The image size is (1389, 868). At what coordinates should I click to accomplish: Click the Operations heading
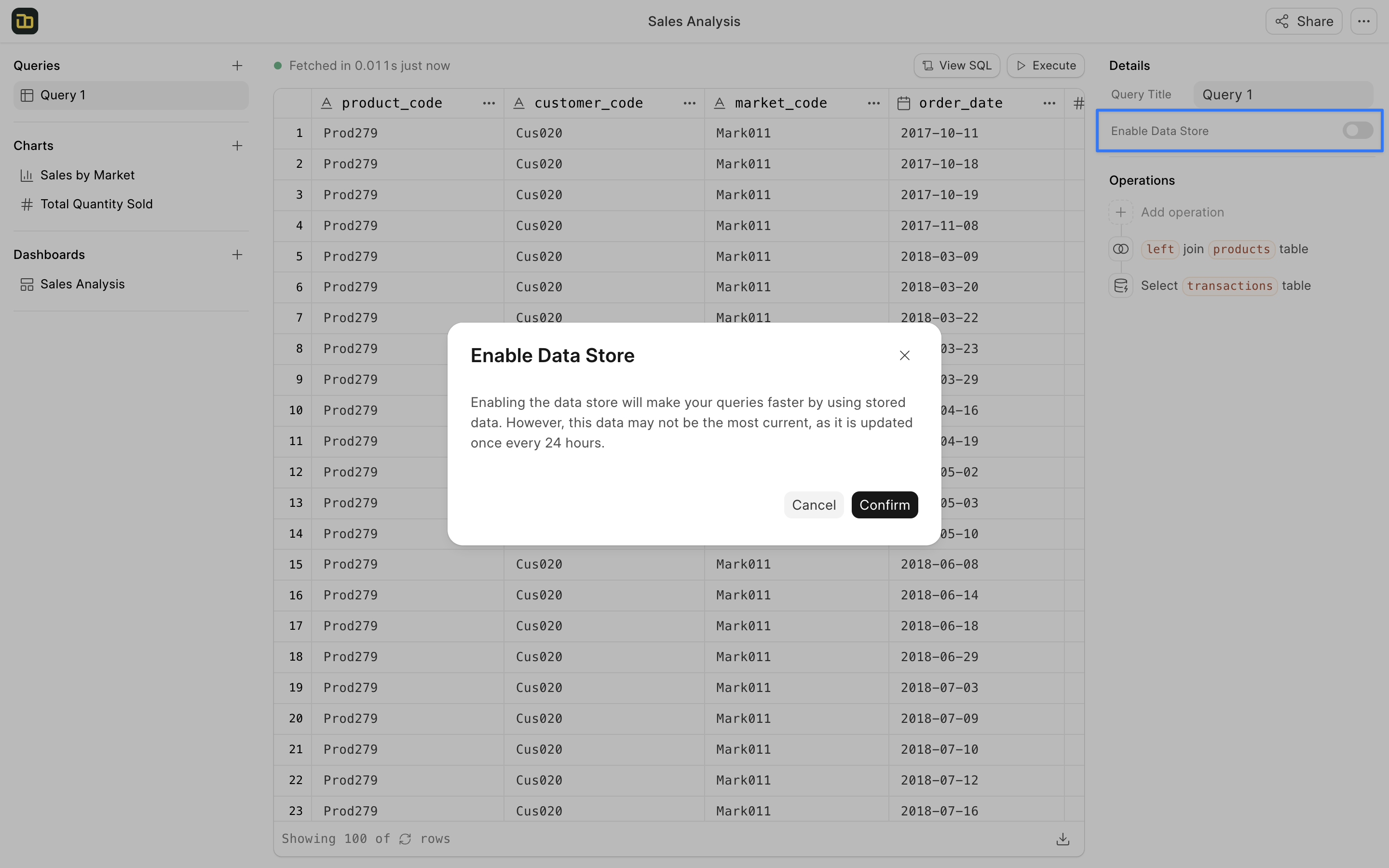pyautogui.click(x=1142, y=180)
